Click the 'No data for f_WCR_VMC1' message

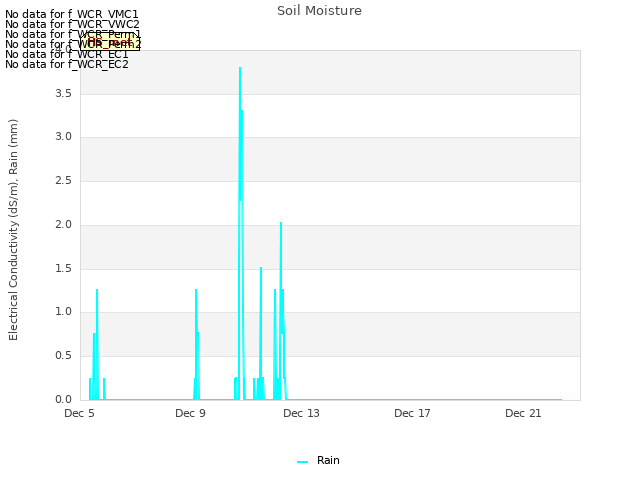(72, 14)
